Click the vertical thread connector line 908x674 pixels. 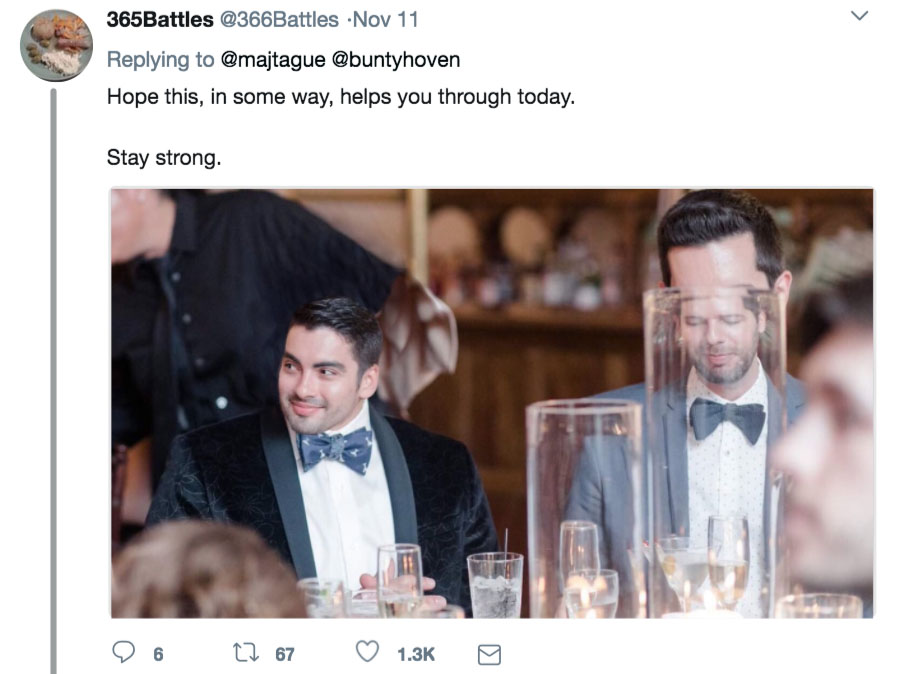[x=55, y=380]
